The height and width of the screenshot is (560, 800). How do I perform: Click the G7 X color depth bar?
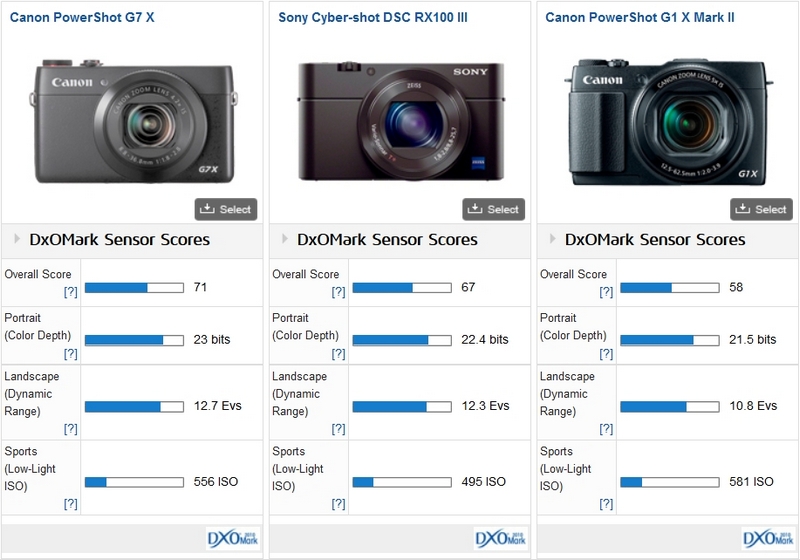[x=134, y=340]
